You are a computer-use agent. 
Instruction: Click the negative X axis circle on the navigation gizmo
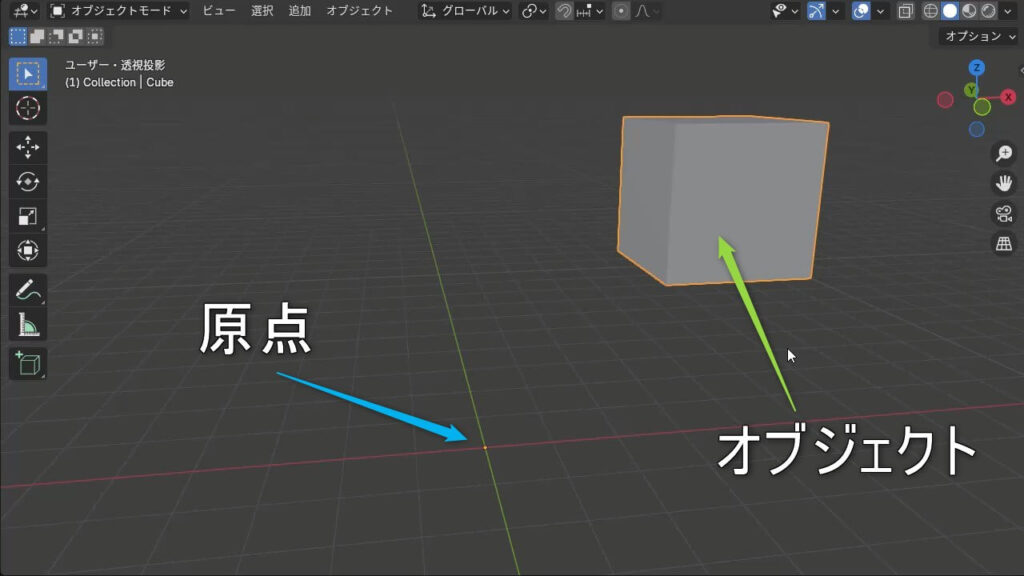945,100
